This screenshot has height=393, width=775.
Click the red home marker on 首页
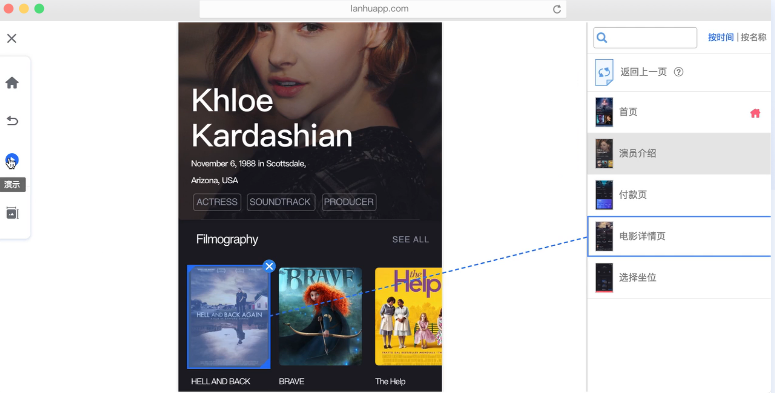[755, 113]
